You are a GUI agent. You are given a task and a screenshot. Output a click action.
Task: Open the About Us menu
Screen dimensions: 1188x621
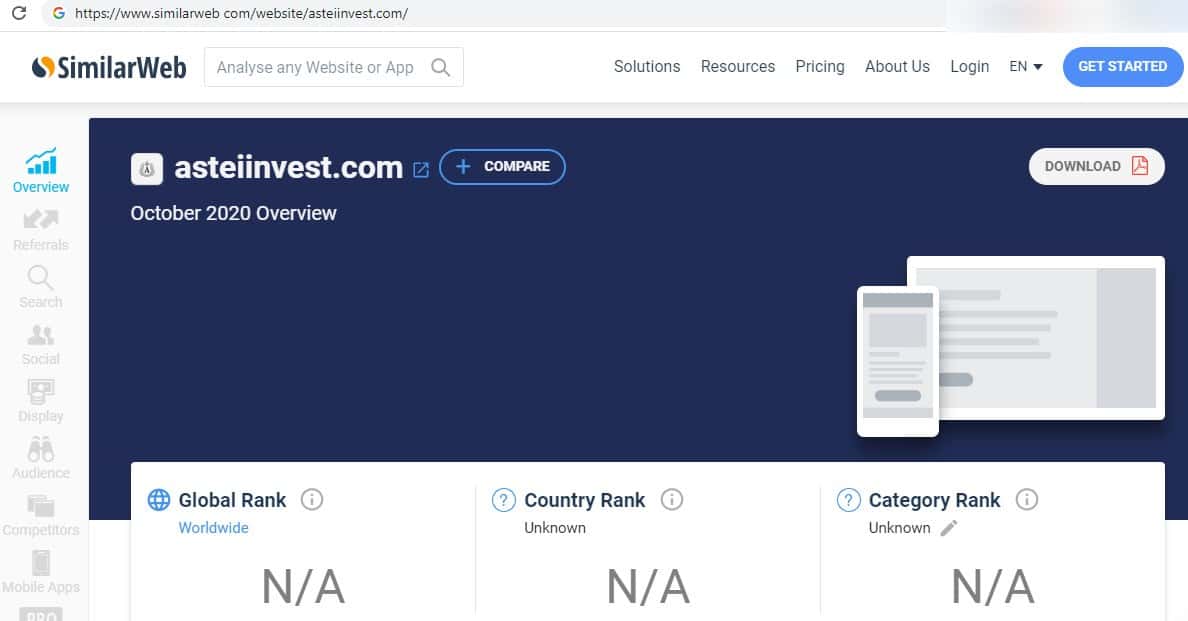coord(897,67)
